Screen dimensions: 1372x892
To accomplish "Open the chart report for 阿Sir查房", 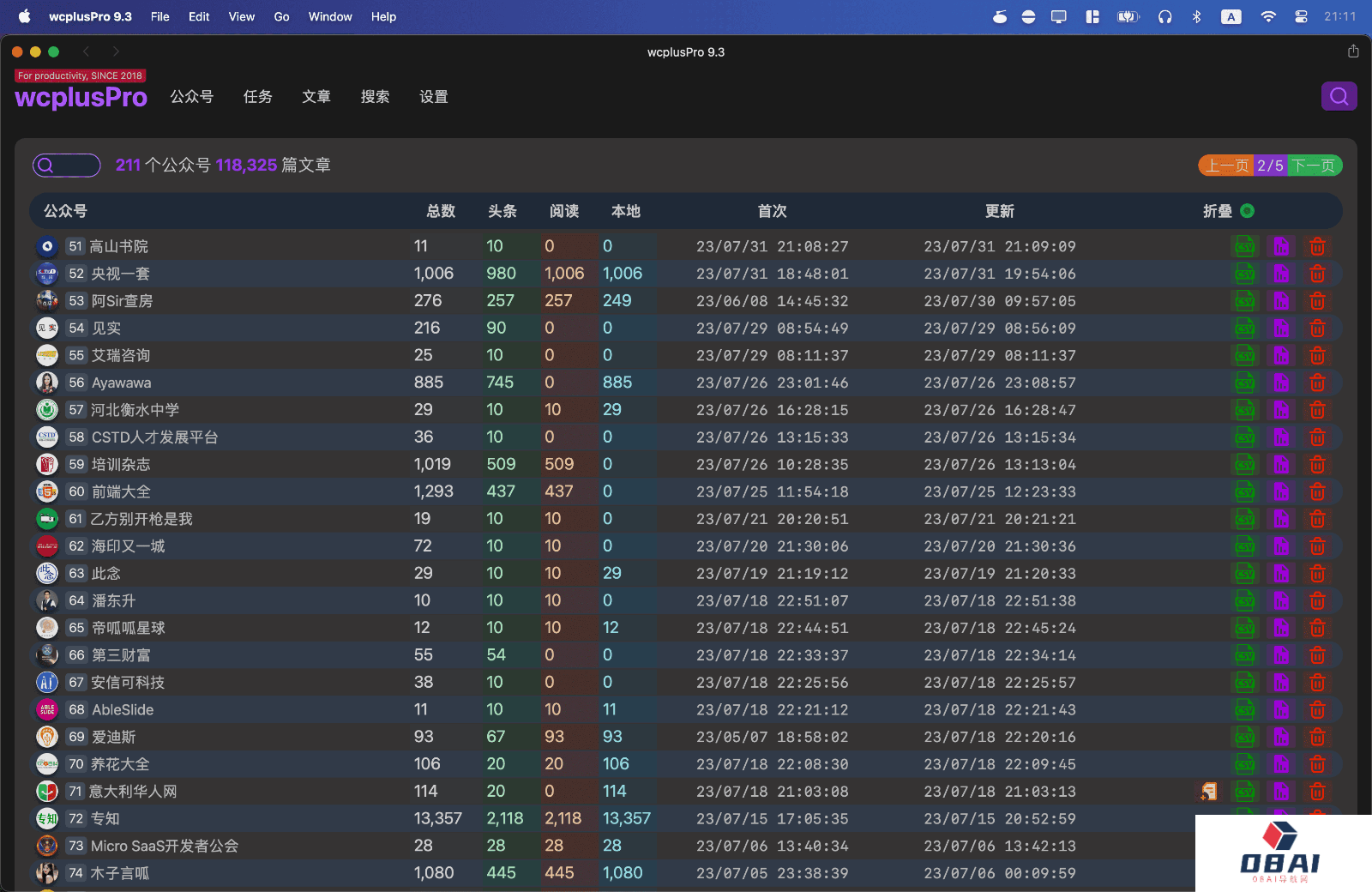I will coord(1281,301).
